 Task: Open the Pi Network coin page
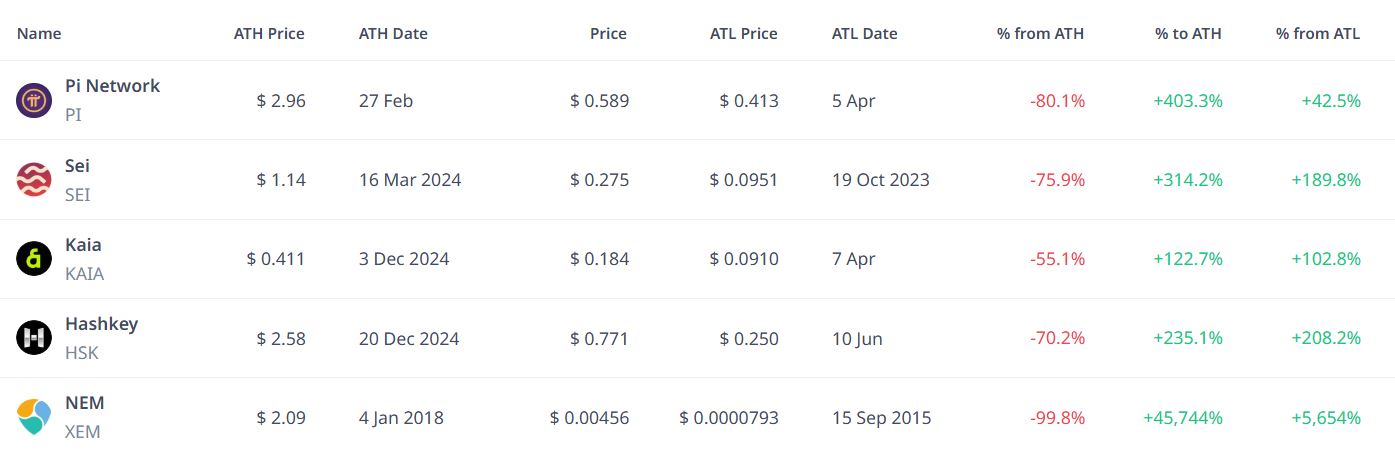pos(112,86)
